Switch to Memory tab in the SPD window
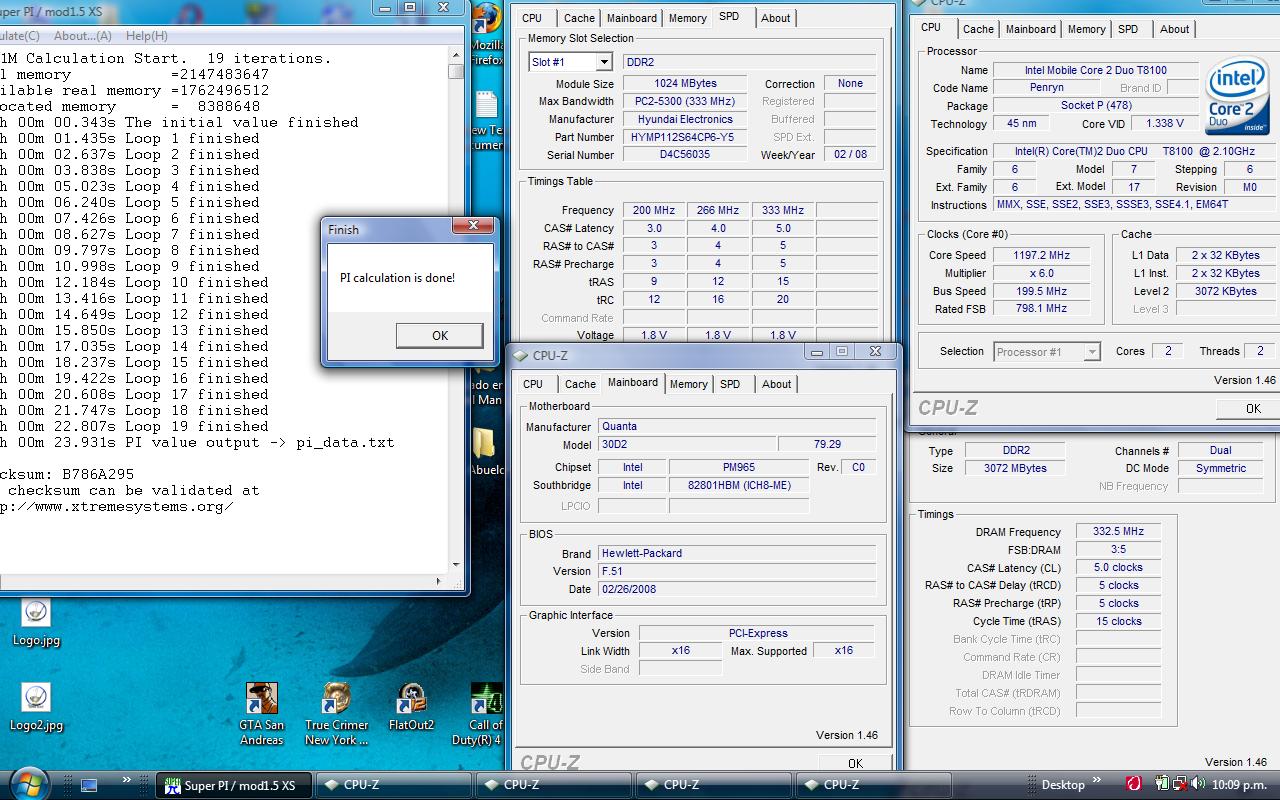 pyautogui.click(x=688, y=18)
